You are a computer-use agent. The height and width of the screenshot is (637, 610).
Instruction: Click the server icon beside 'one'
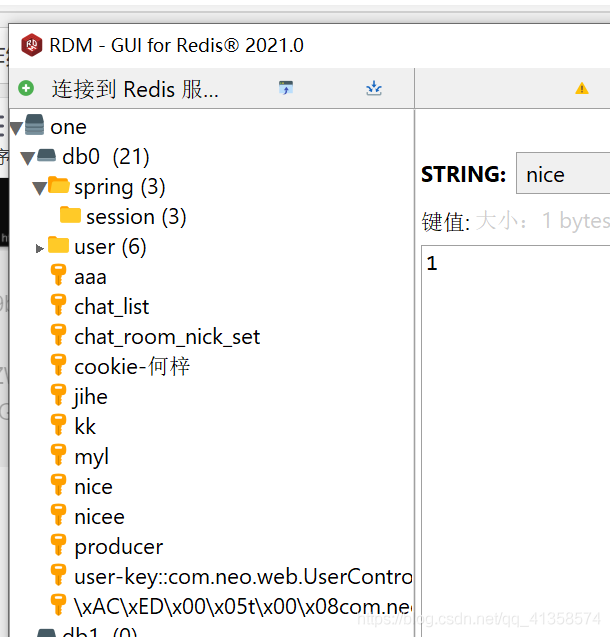pos(35,126)
